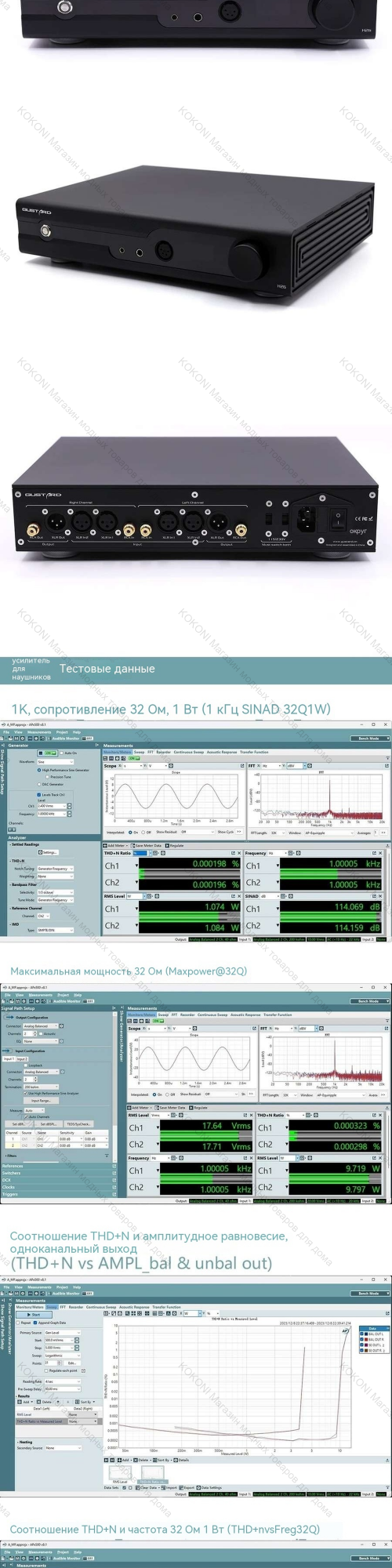The width and height of the screenshot is (392, 1568).
Task: Open Secondary Source None dropdown under Nesting
Action: click(x=62, y=1448)
